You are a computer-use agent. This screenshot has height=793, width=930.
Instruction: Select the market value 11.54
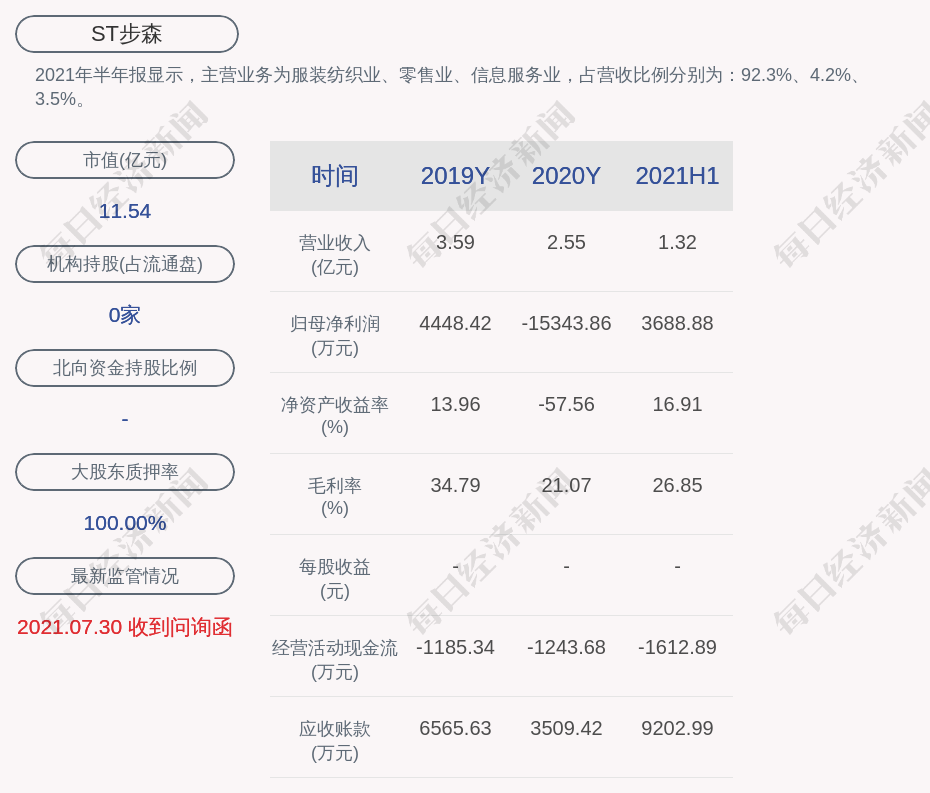(125, 211)
